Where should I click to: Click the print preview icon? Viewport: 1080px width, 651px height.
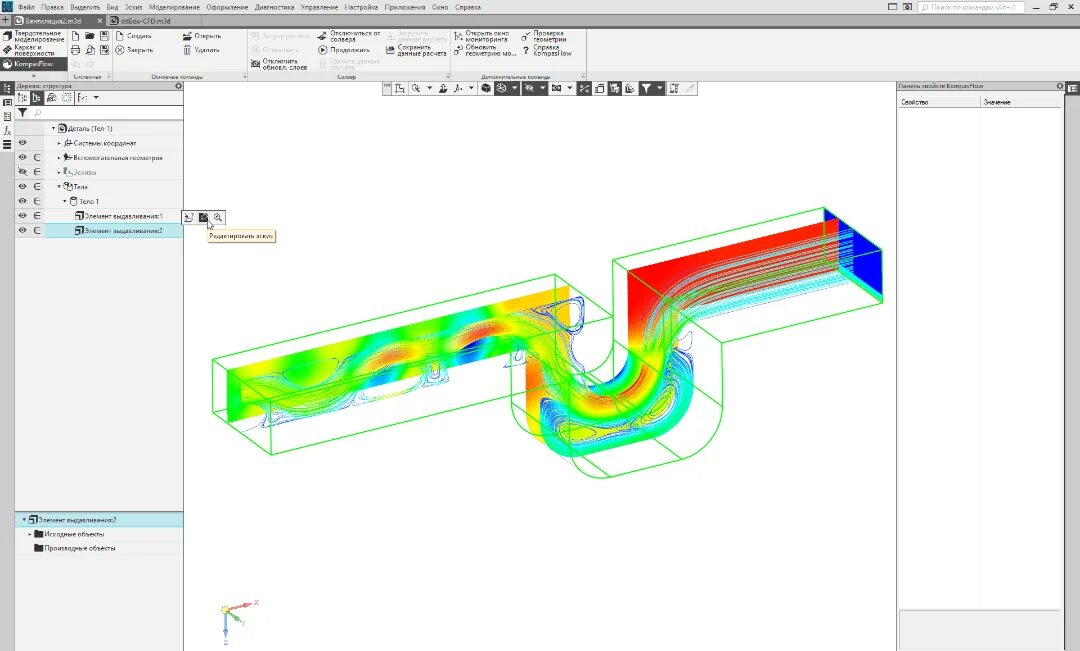[x=90, y=50]
